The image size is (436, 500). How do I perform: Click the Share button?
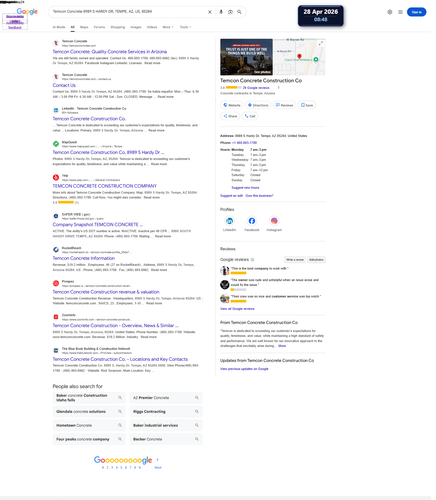click(230, 116)
